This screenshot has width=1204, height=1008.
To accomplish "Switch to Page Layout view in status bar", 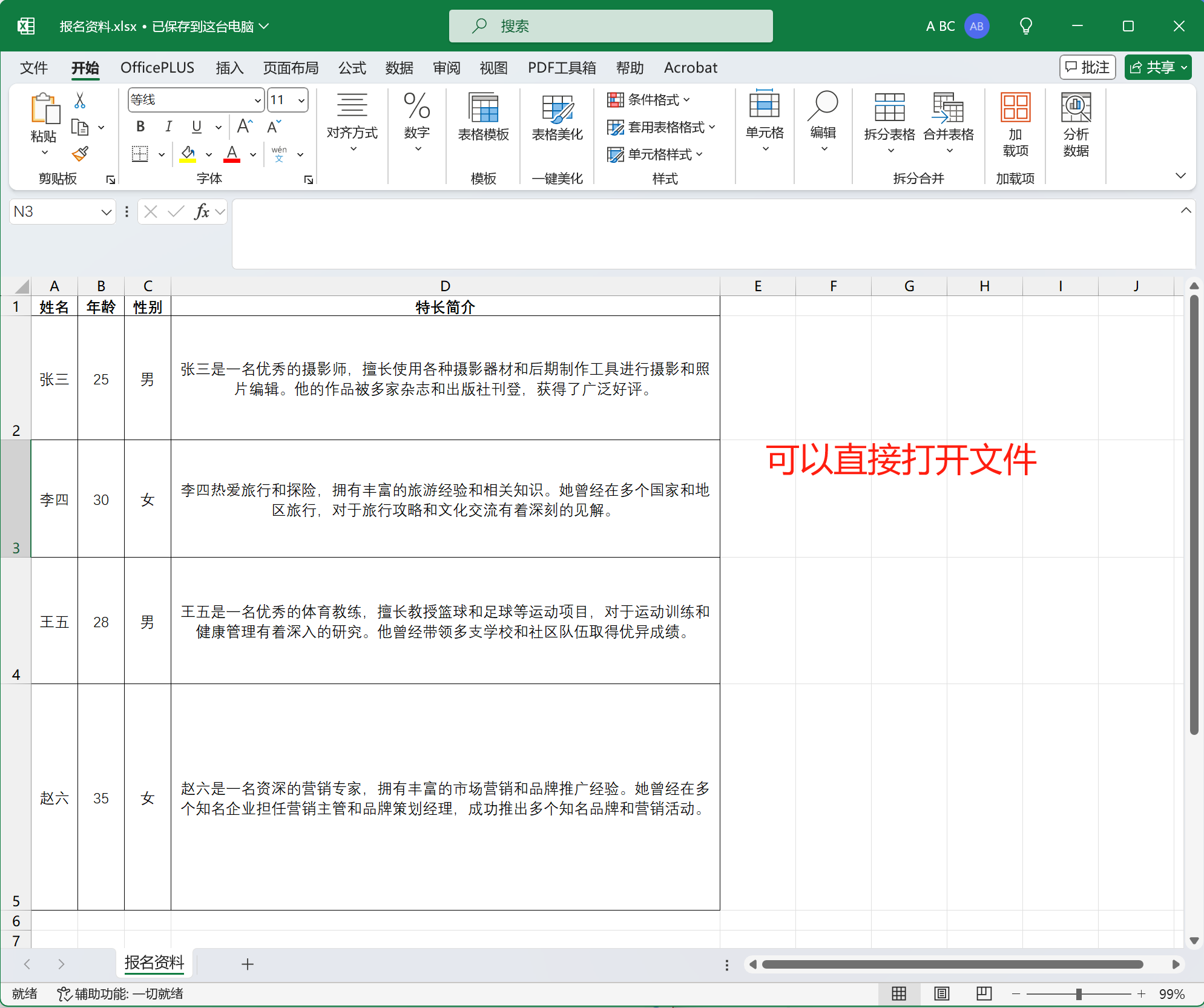I will (941, 993).
